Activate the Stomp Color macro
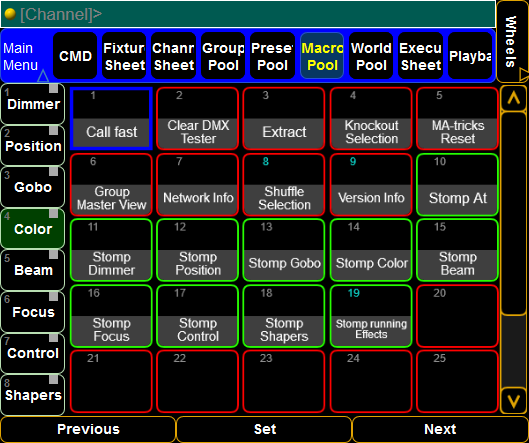This screenshot has height=443, width=529. coord(371,250)
